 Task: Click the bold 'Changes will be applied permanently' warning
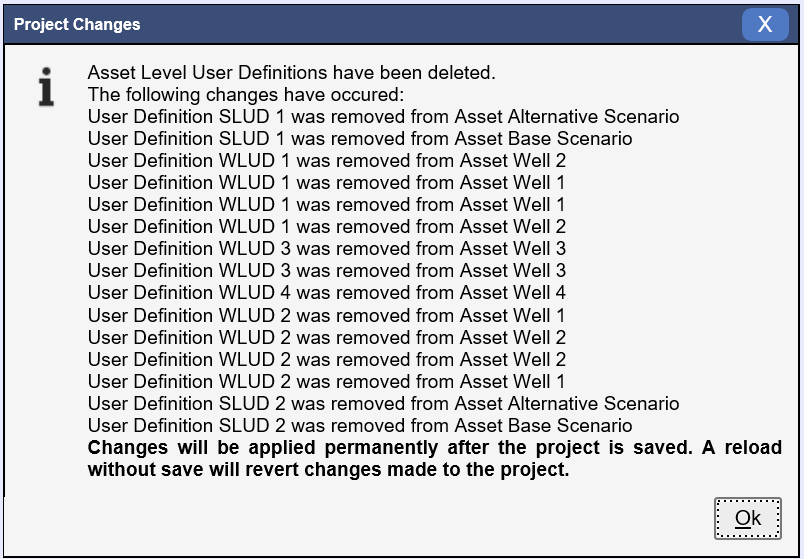434,447
